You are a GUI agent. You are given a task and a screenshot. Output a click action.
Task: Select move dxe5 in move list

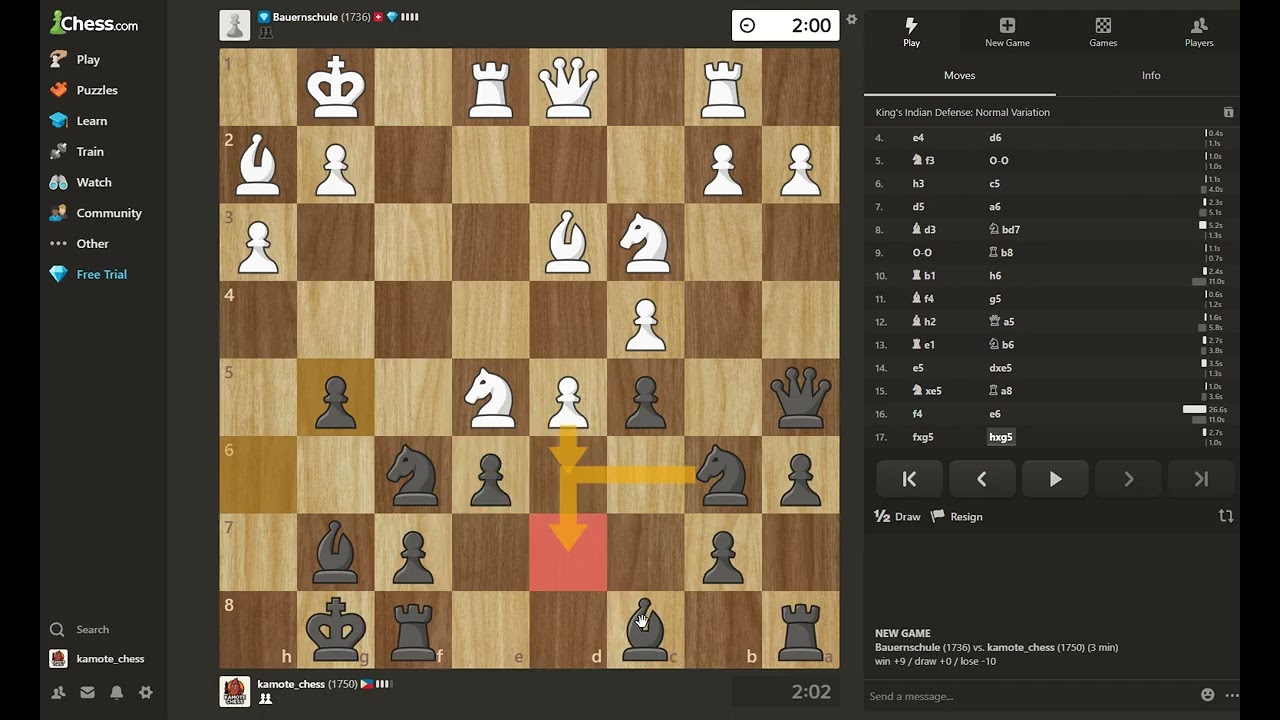point(1001,368)
